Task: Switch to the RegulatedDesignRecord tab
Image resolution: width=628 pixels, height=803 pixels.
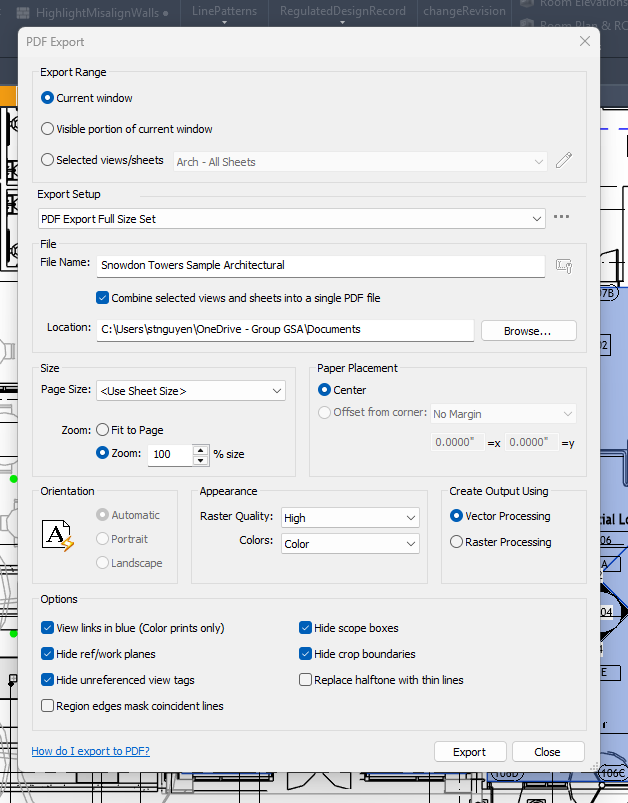Action: 342,11
